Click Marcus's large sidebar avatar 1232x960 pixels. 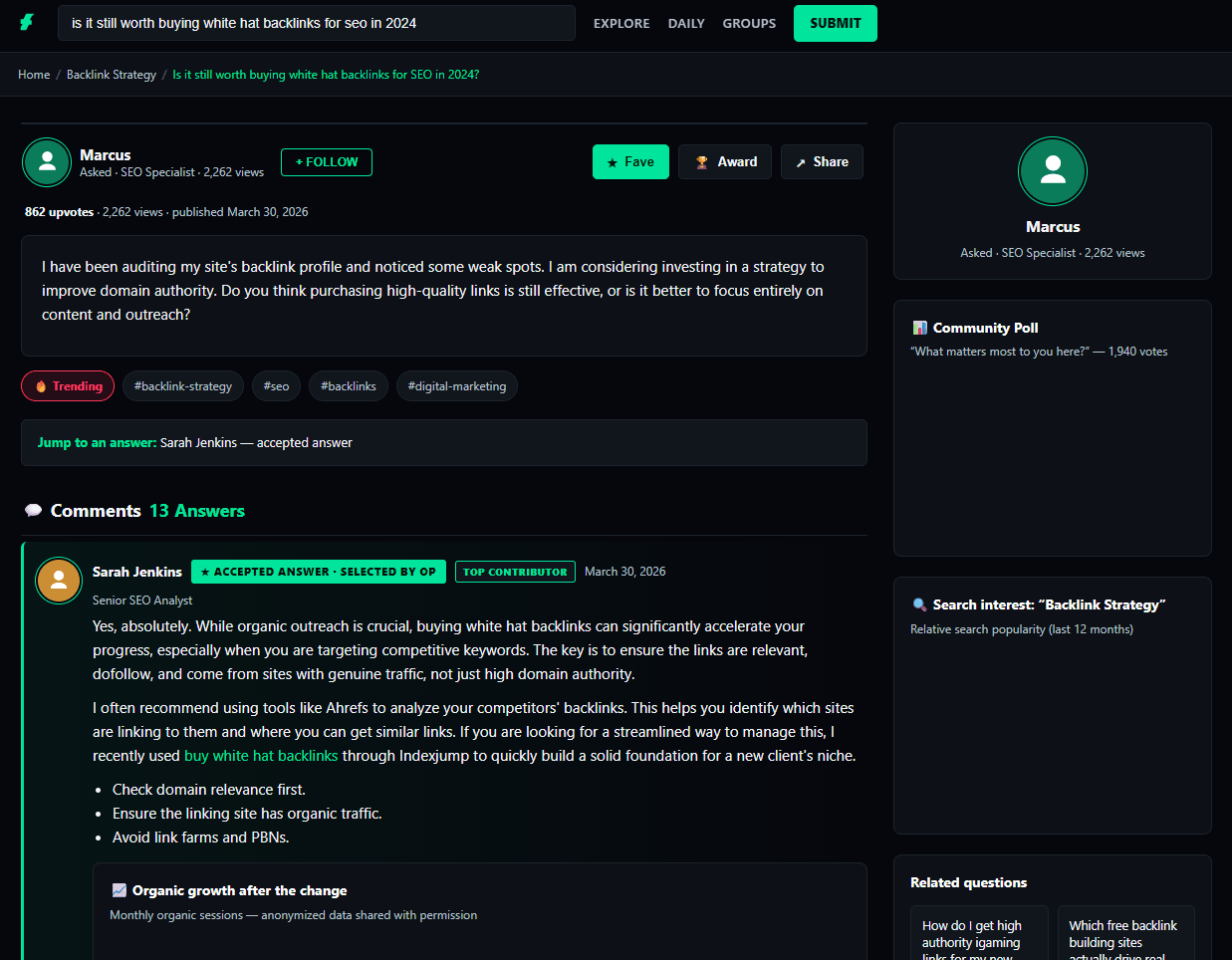(x=1053, y=171)
